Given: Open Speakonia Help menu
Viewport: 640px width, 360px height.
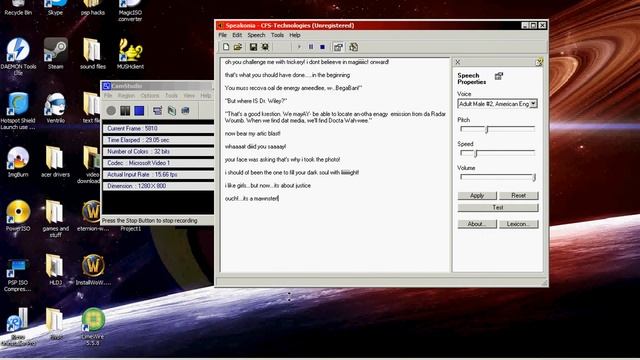Looking at the screenshot, I should (295, 35).
